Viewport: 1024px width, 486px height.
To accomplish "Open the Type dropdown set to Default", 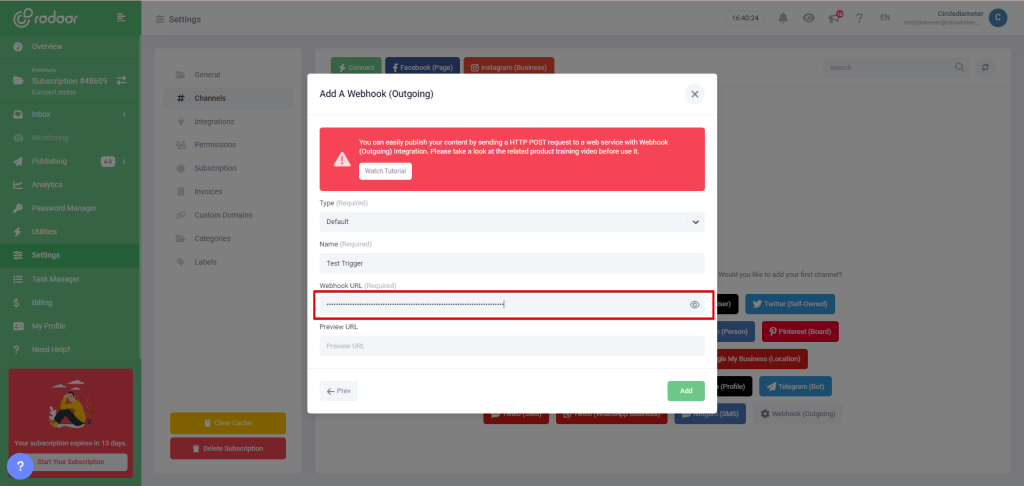I will [511, 221].
